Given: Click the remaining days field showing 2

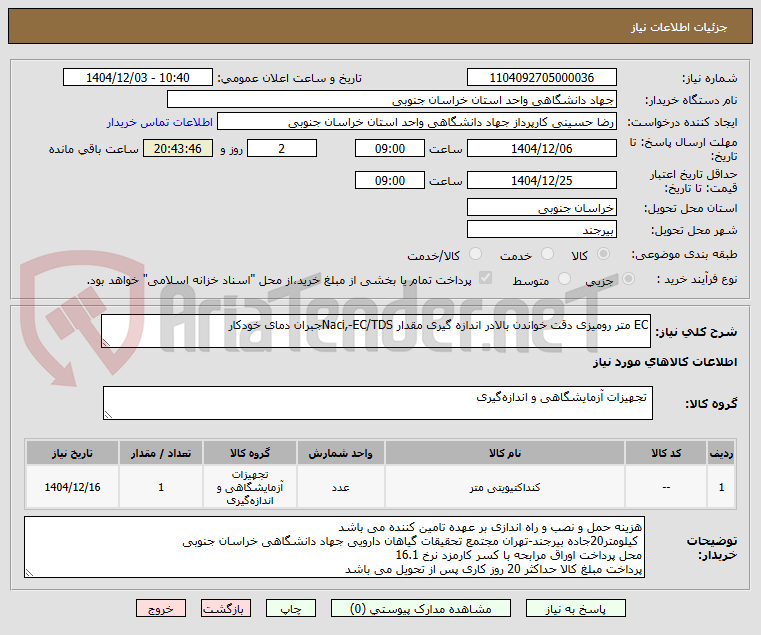Looking at the screenshot, I should point(282,149).
